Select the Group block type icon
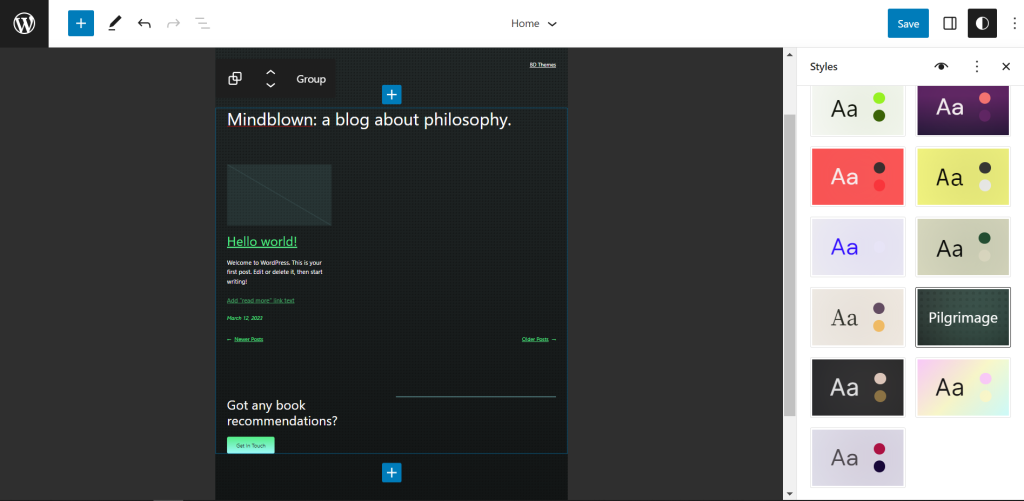The height and width of the screenshot is (501, 1024). [x=235, y=79]
